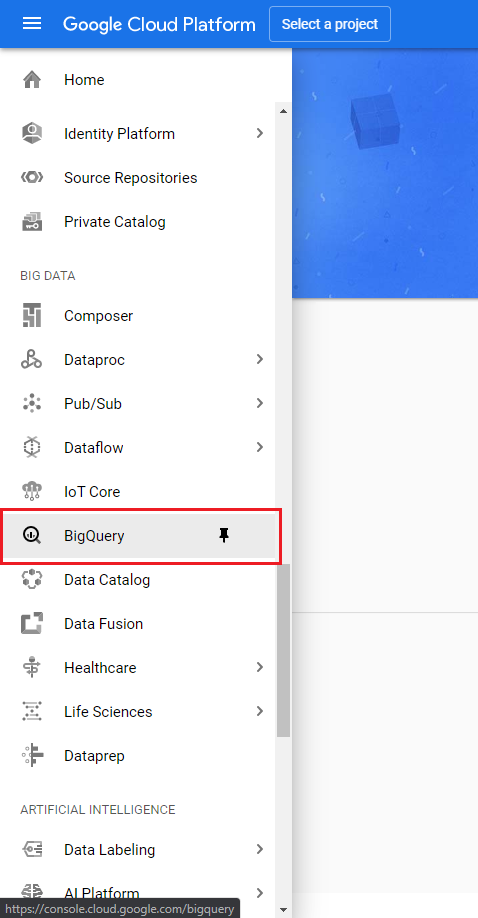The image size is (478, 918).
Task: Click the Google Cloud Platform title
Action: (x=159, y=25)
